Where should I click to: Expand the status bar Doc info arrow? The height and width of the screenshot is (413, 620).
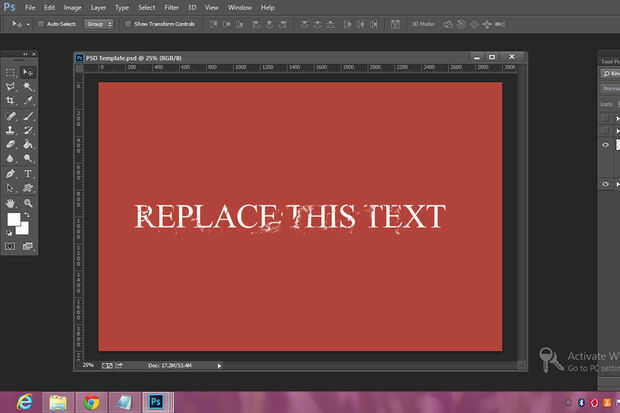pyautogui.click(x=218, y=365)
